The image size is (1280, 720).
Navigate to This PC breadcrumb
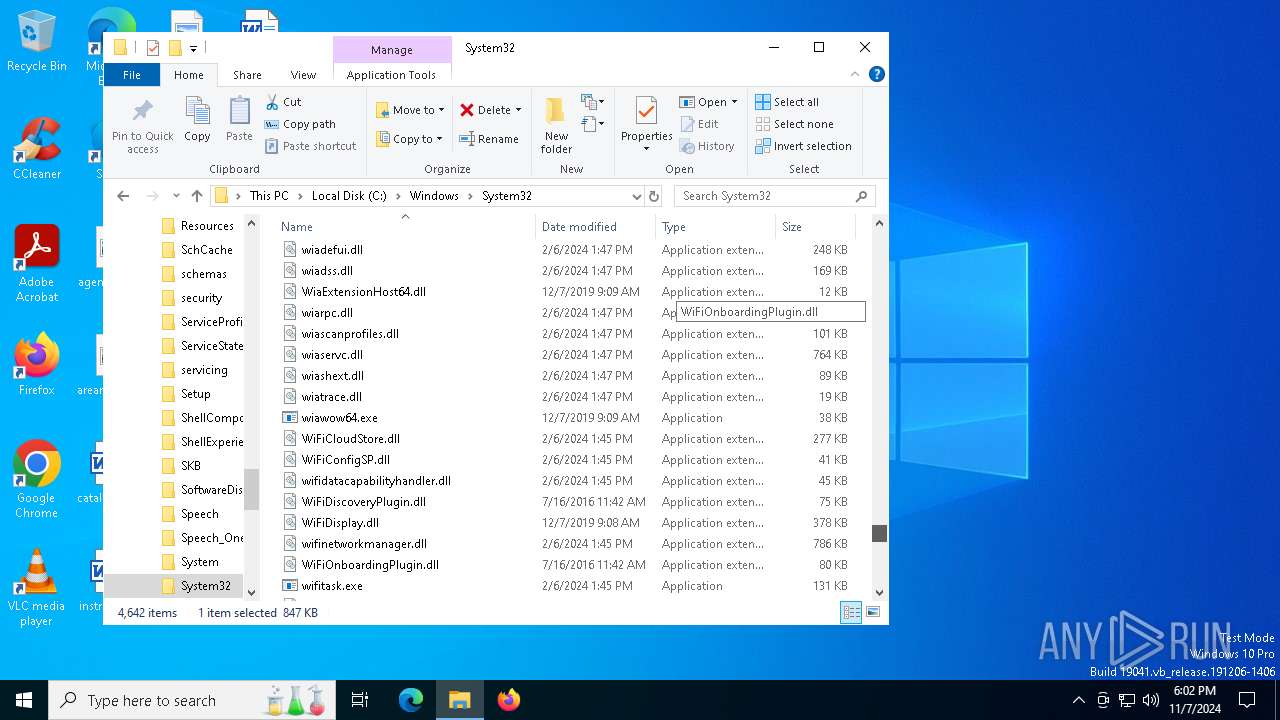tap(269, 196)
